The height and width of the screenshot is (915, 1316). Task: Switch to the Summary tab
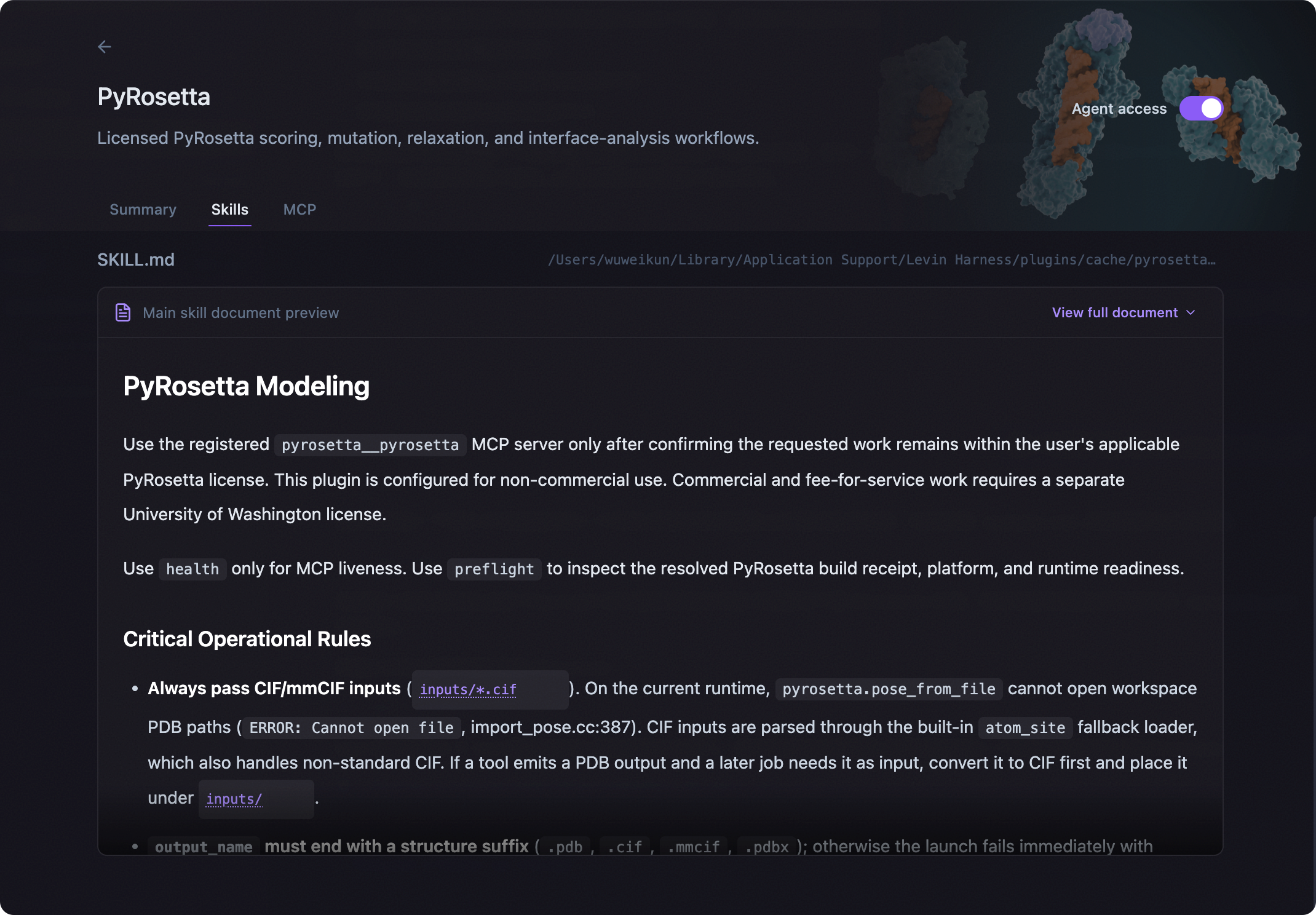pyautogui.click(x=143, y=210)
